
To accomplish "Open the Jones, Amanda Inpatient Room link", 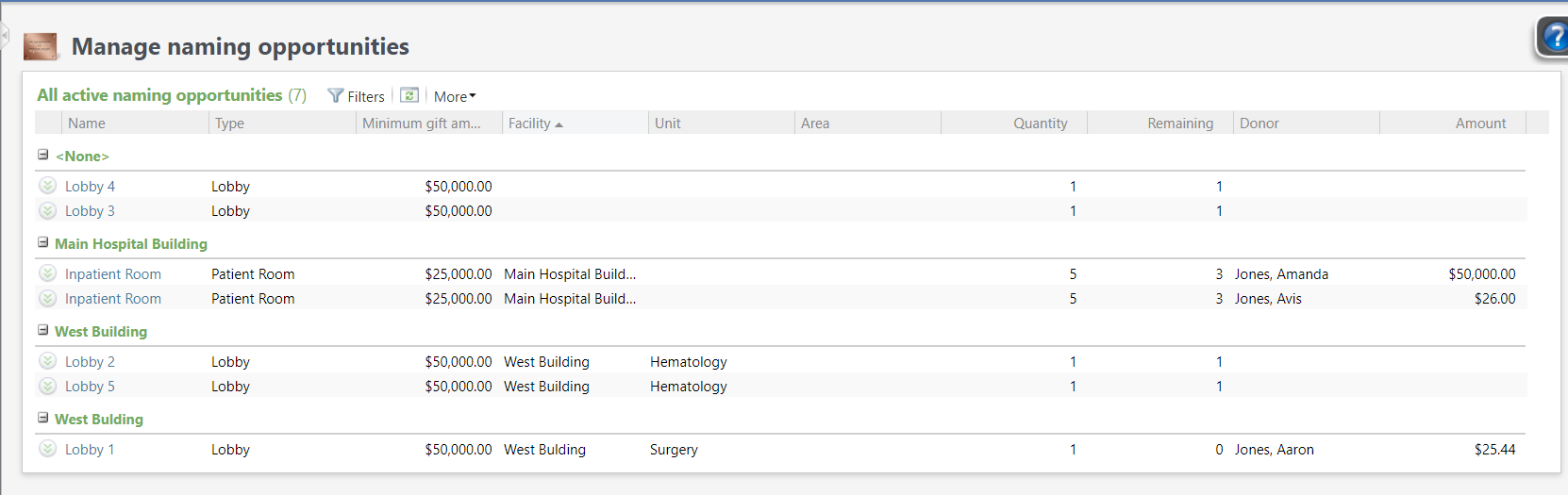I will pyautogui.click(x=113, y=274).
